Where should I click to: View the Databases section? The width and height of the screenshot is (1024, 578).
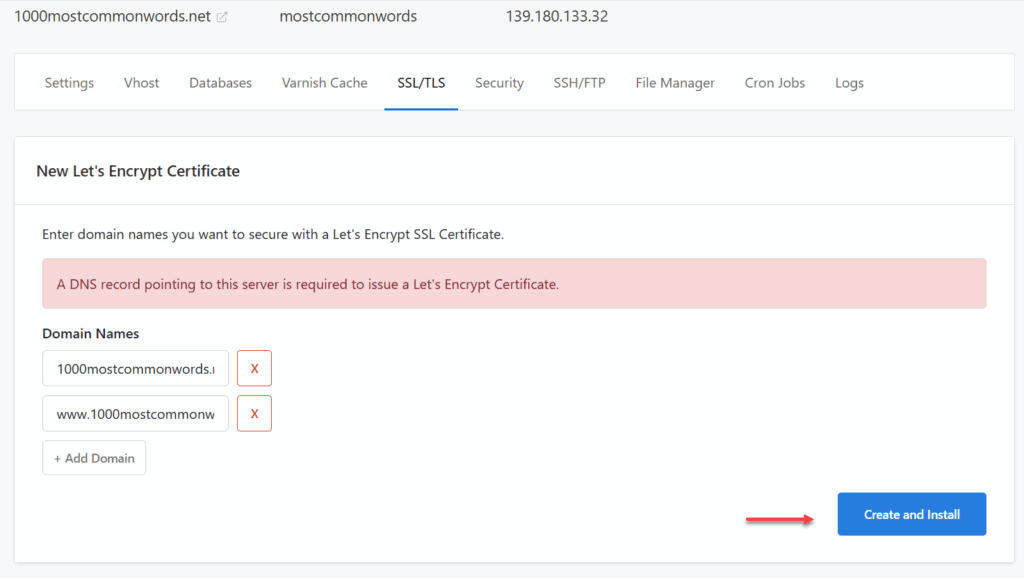coord(220,83)
